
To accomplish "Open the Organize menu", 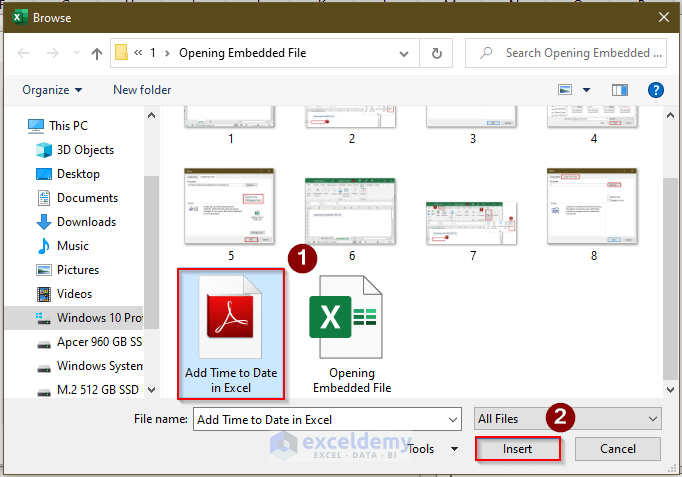I will (x=52, y=90).
